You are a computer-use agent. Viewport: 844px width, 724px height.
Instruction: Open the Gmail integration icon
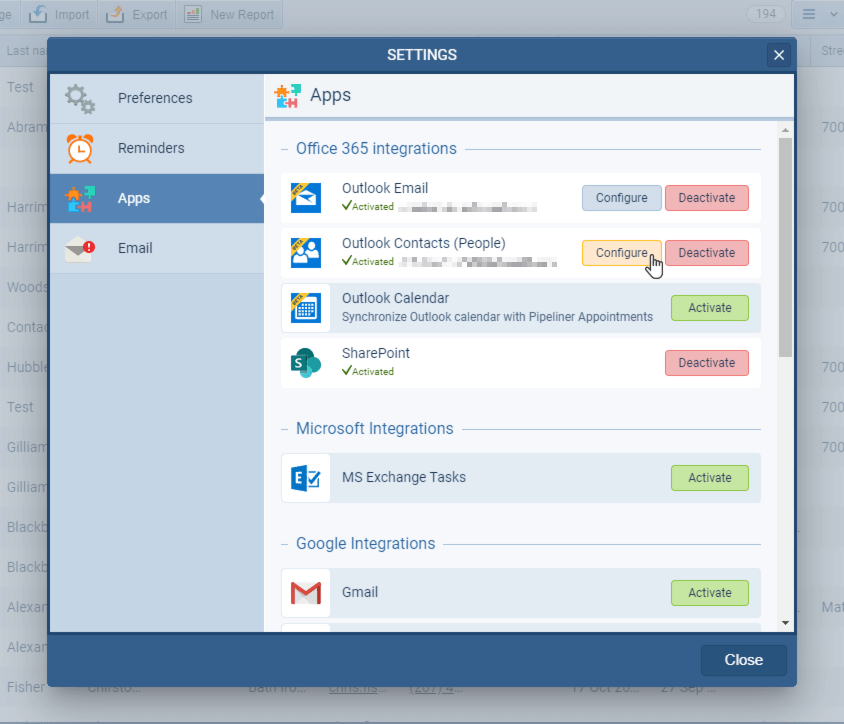click(x=305, y=592)
